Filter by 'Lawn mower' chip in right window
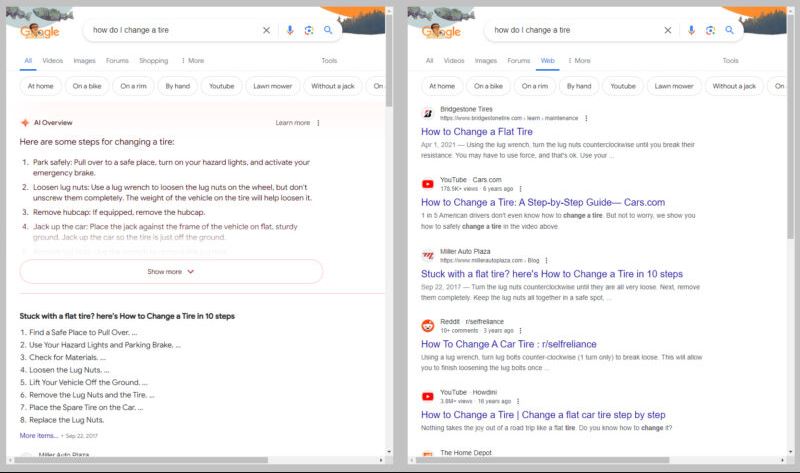This screenshot has width=800, height=473. 674,86
